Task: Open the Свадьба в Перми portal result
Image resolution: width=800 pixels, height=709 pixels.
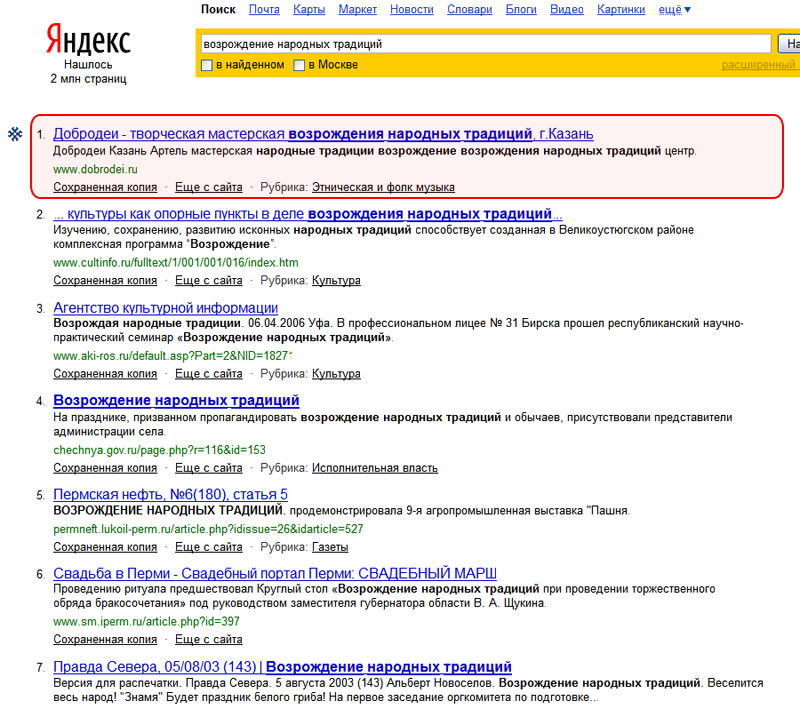Action: click(275, 573)
